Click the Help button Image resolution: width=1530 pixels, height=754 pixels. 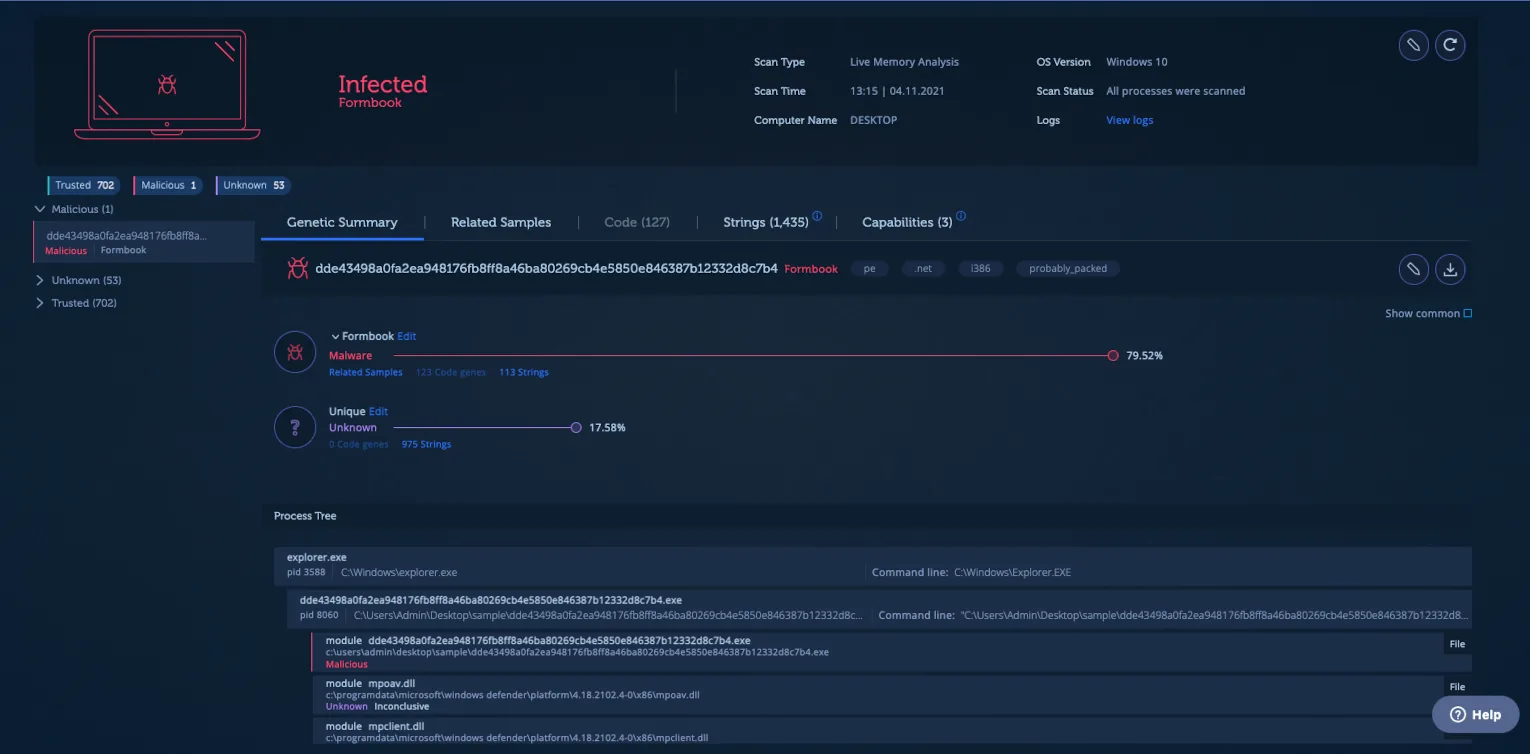coord(1475,715)
